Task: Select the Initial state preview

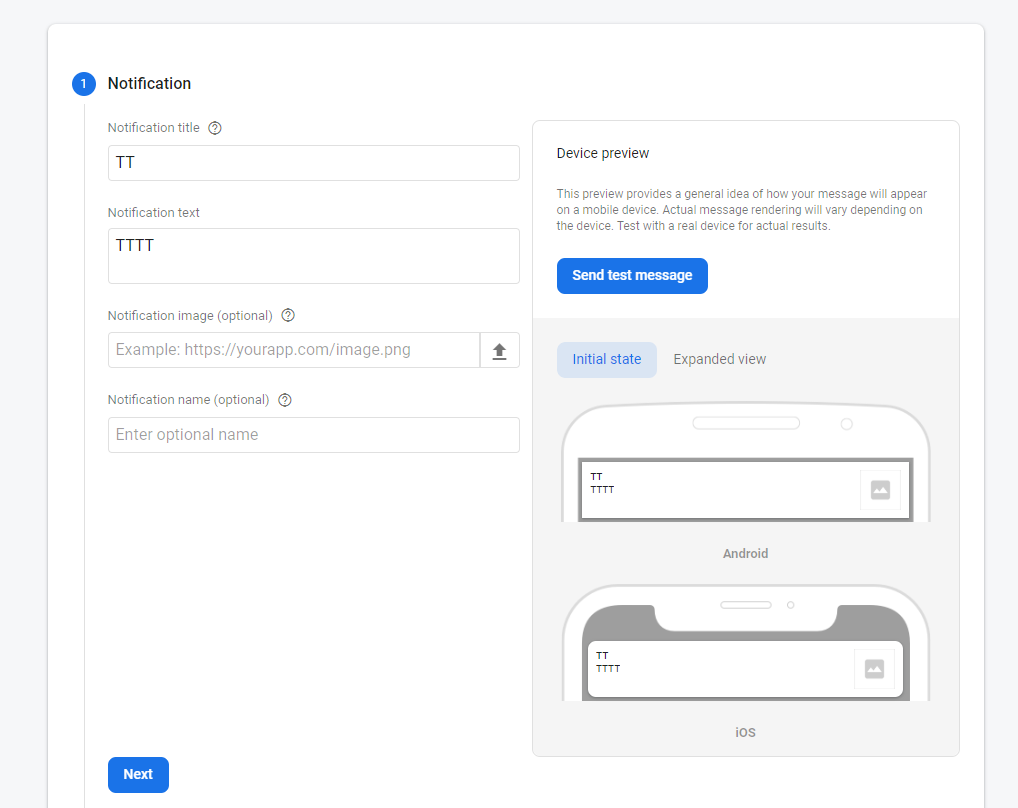Action: point(606,358)
